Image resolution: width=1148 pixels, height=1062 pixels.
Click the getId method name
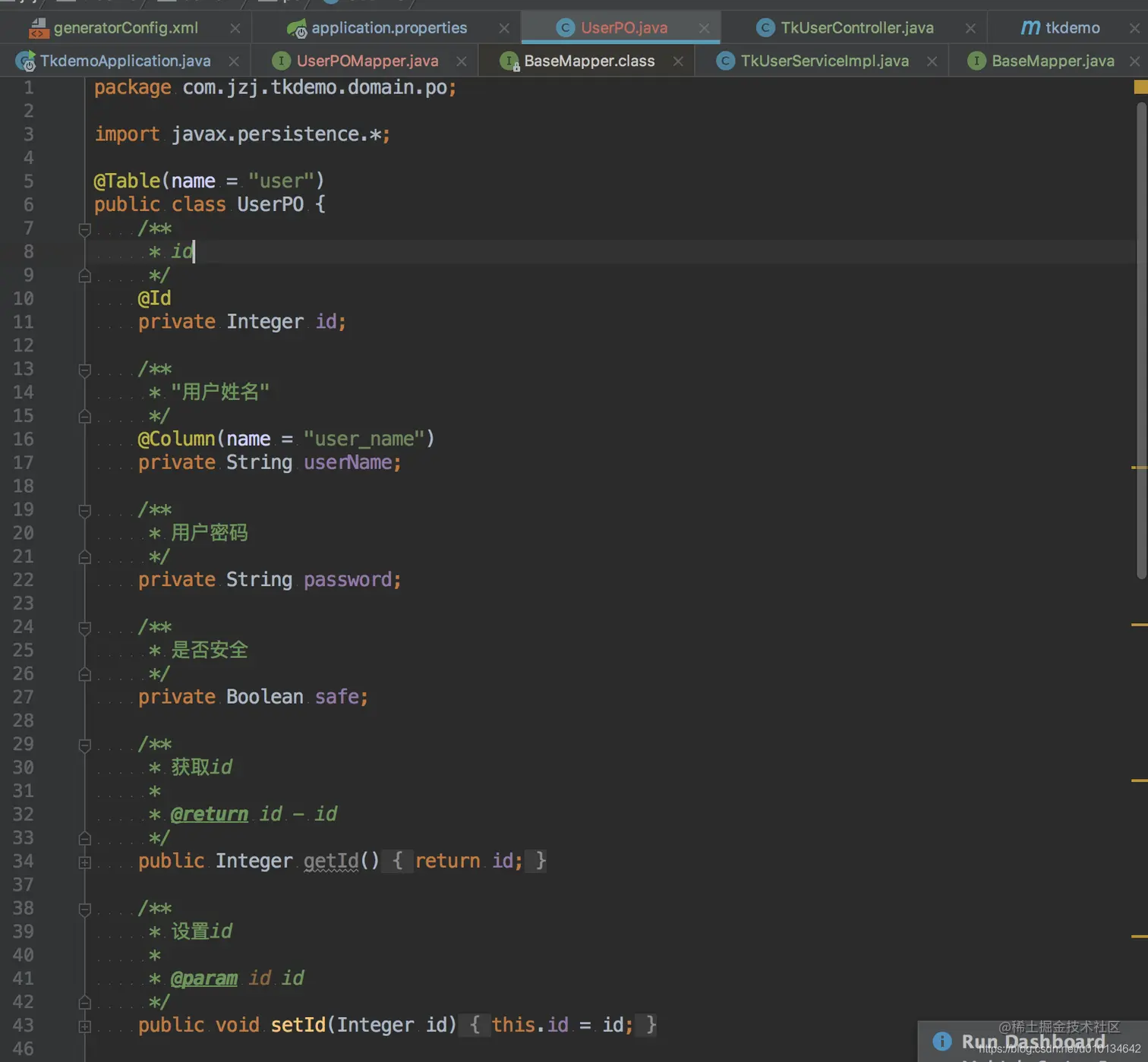coord(331,861)
